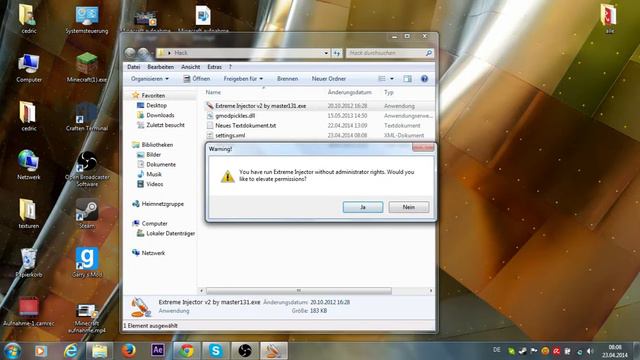Select gmodpickles.dll file
This screenshot has height=360, width=640.
point(235,116)
